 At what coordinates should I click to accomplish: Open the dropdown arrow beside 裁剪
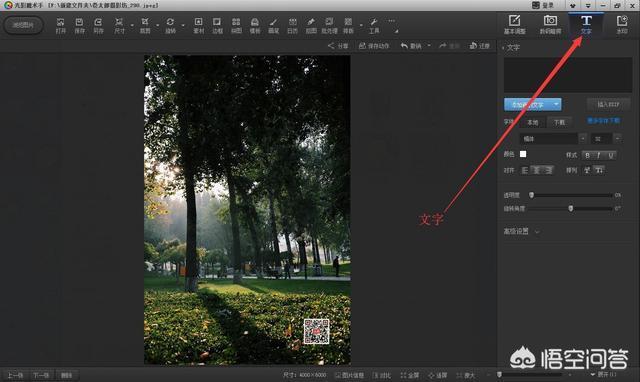158,26
